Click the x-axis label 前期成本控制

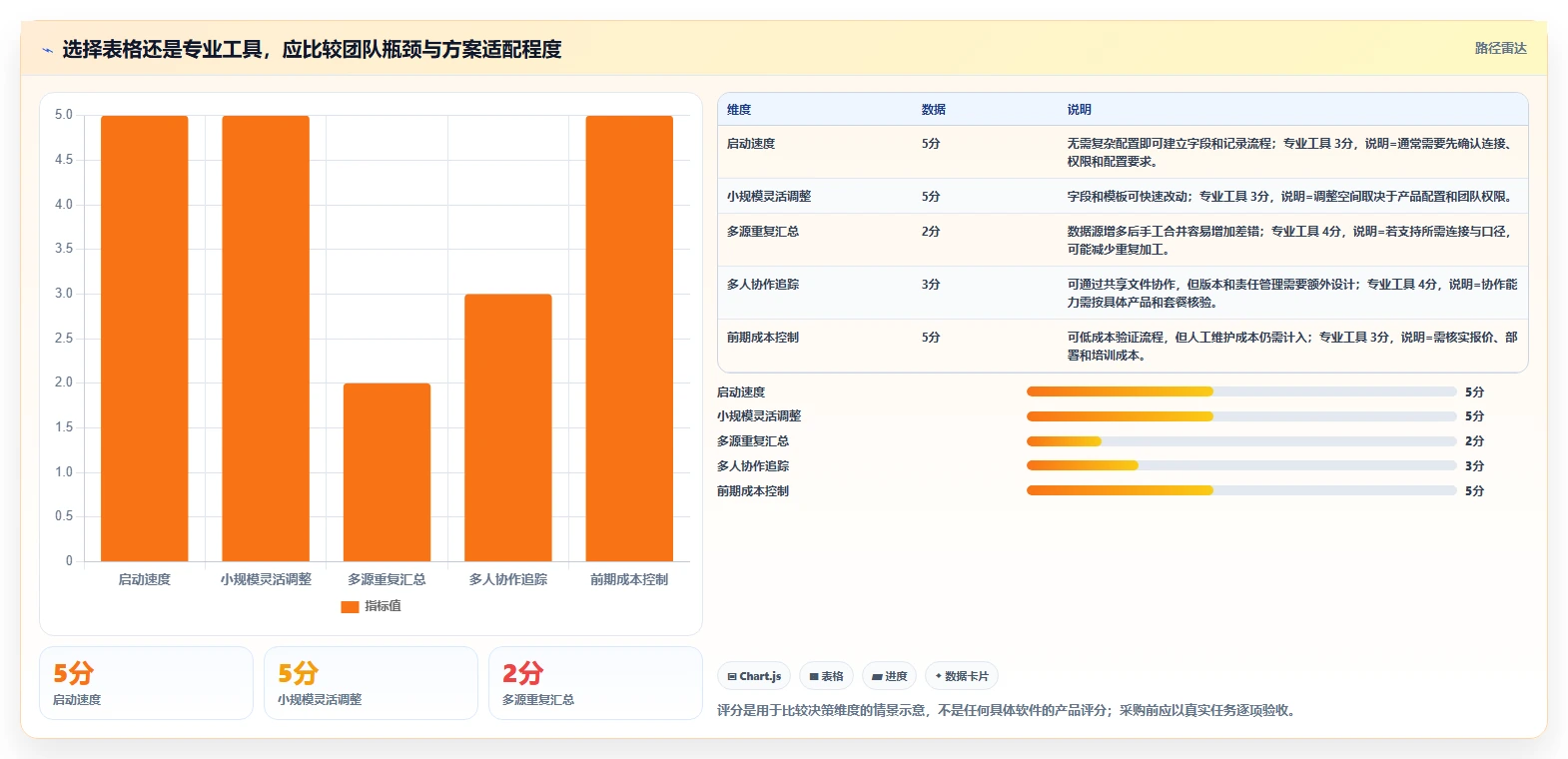pos(629,579)
